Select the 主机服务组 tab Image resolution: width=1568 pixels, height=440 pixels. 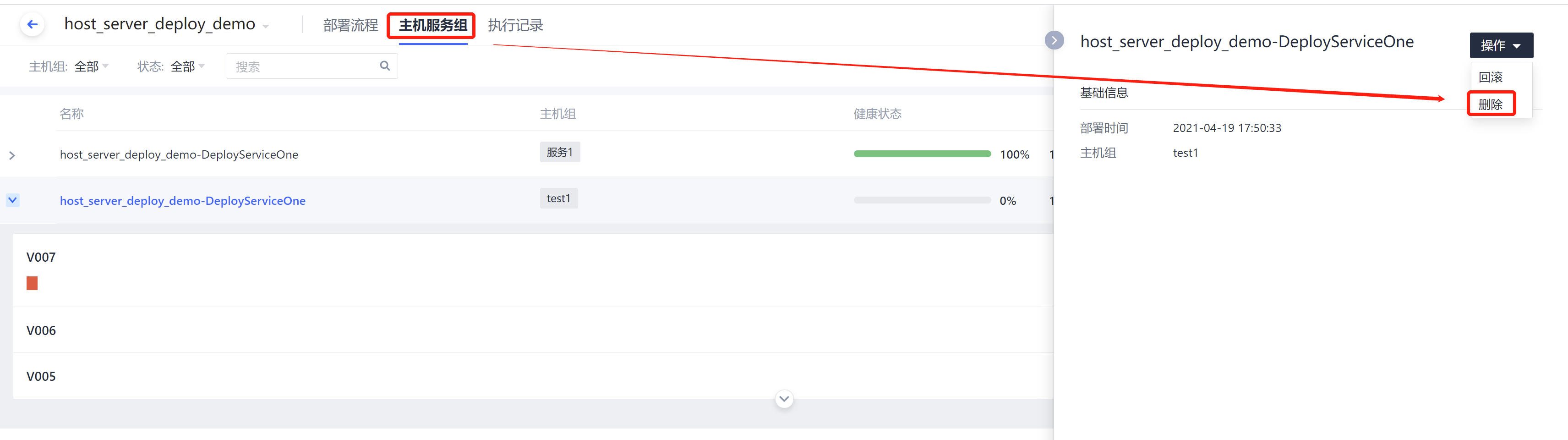tap(433, 25)
